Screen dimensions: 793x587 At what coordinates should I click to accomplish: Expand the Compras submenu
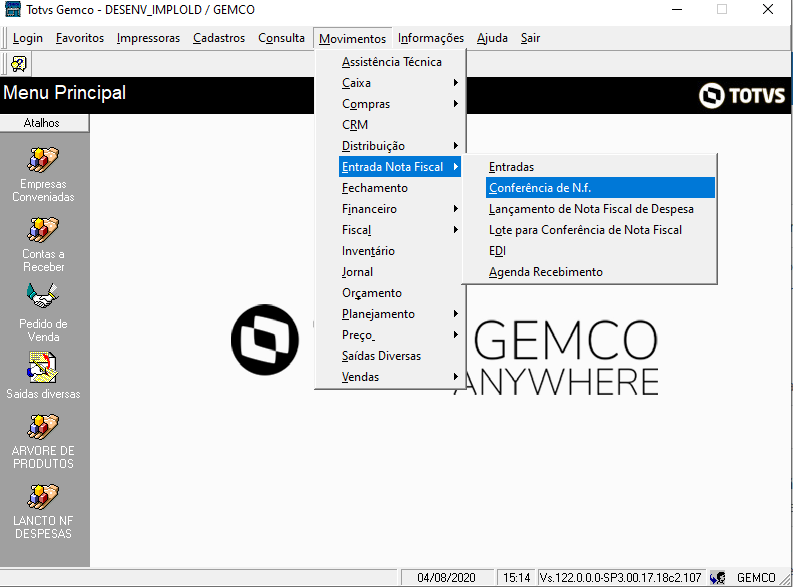[400, 104]
